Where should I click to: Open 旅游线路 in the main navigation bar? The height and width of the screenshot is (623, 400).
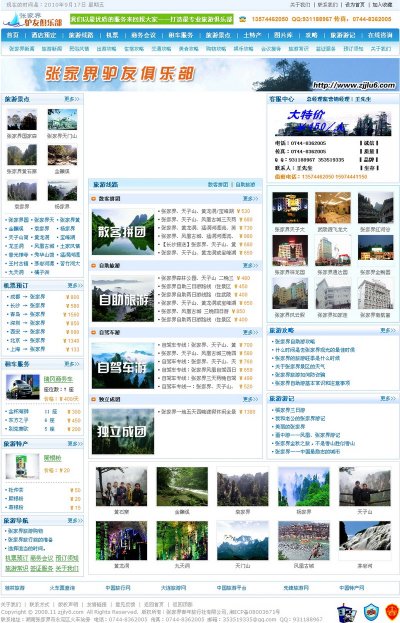tap(81, 35)
